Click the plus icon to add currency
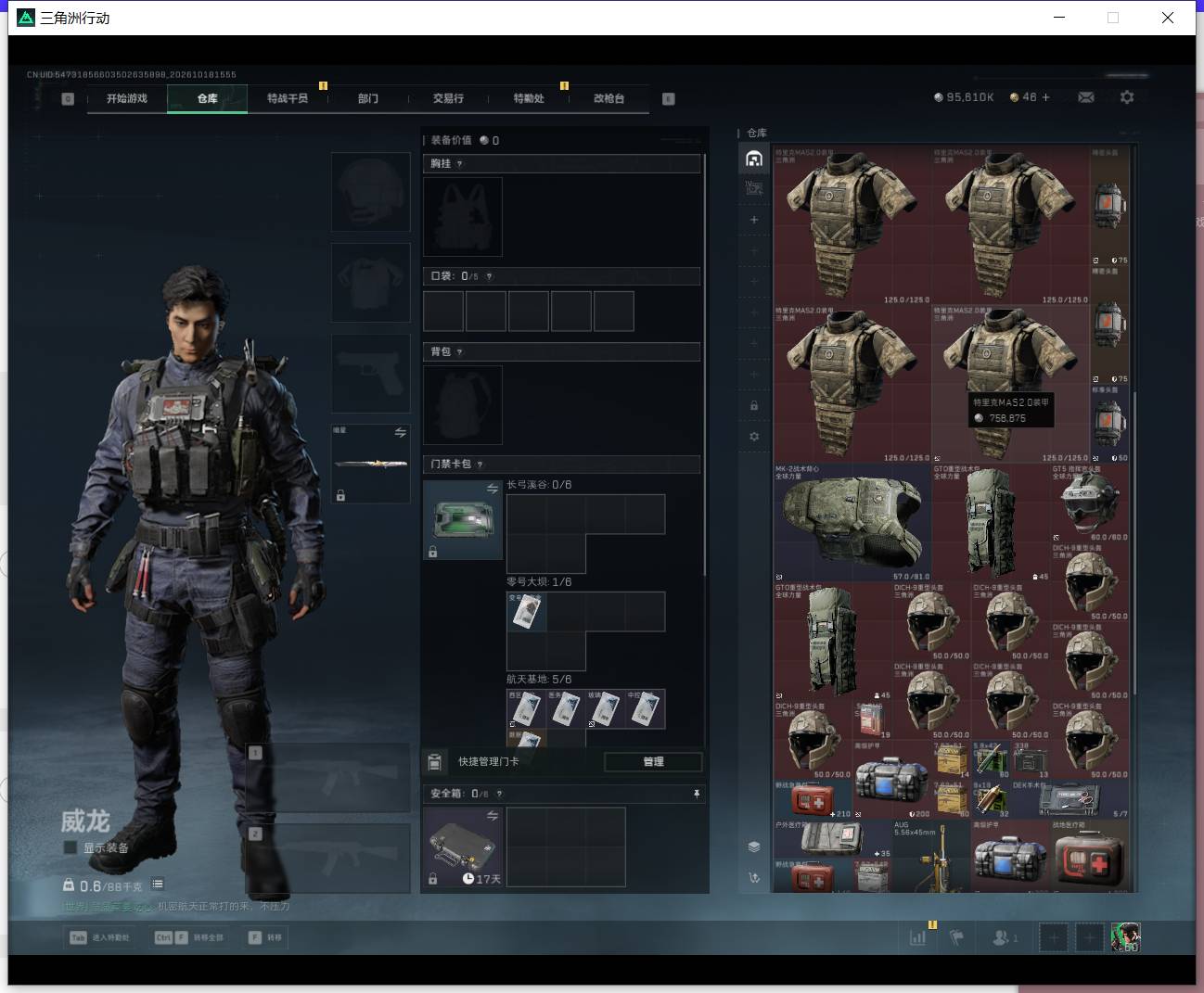Viewport: 1204px width, 993px height. coord(1046,97)
